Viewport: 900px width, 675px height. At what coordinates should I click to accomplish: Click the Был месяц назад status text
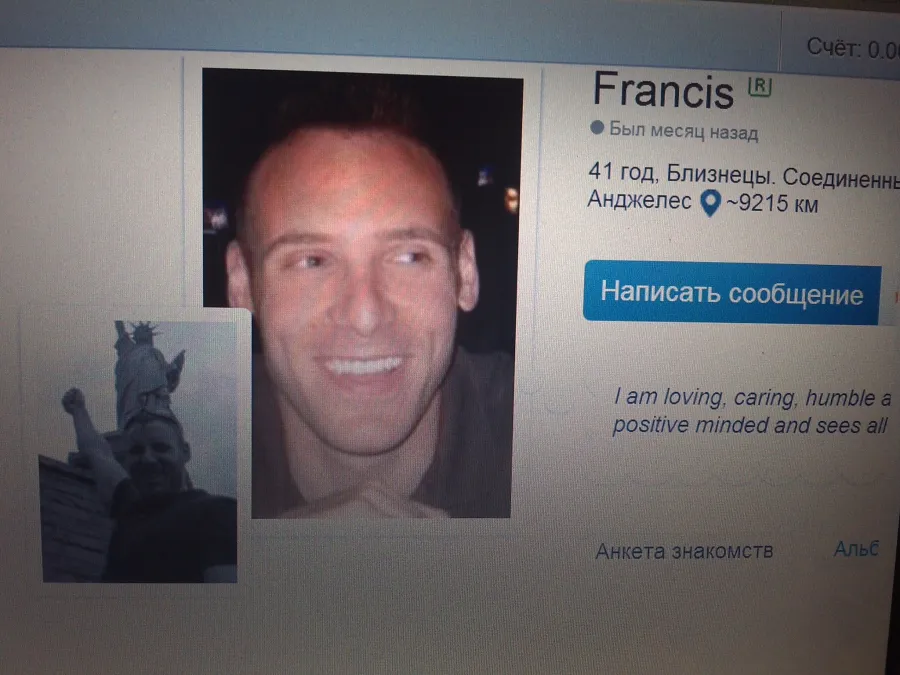tap(683, 131)
